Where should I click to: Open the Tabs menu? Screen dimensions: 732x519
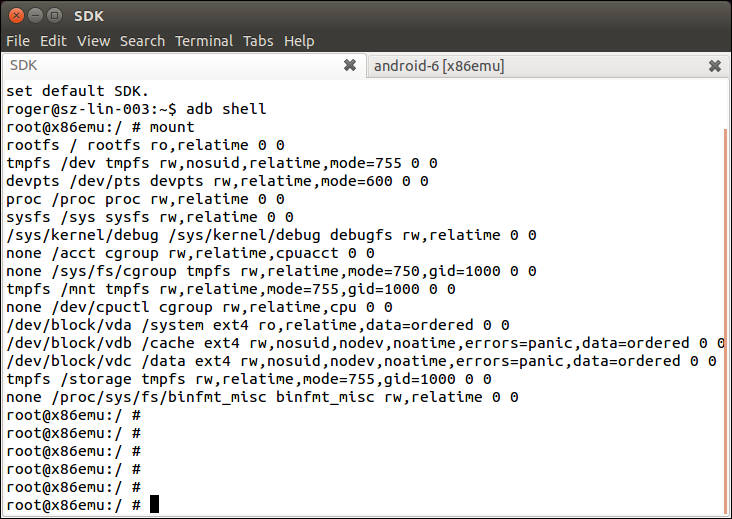click(258, 41)
